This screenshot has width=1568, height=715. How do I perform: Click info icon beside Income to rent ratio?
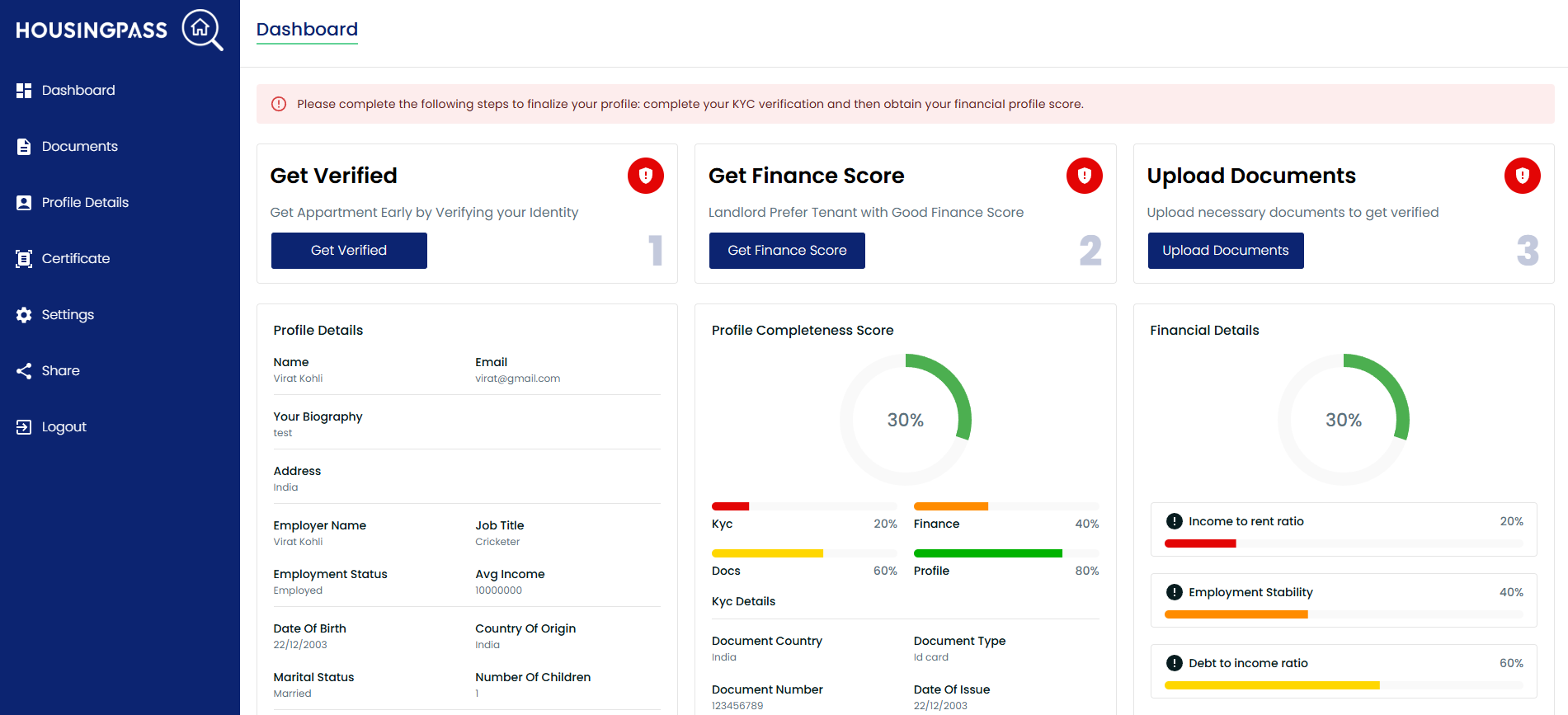1174,521
